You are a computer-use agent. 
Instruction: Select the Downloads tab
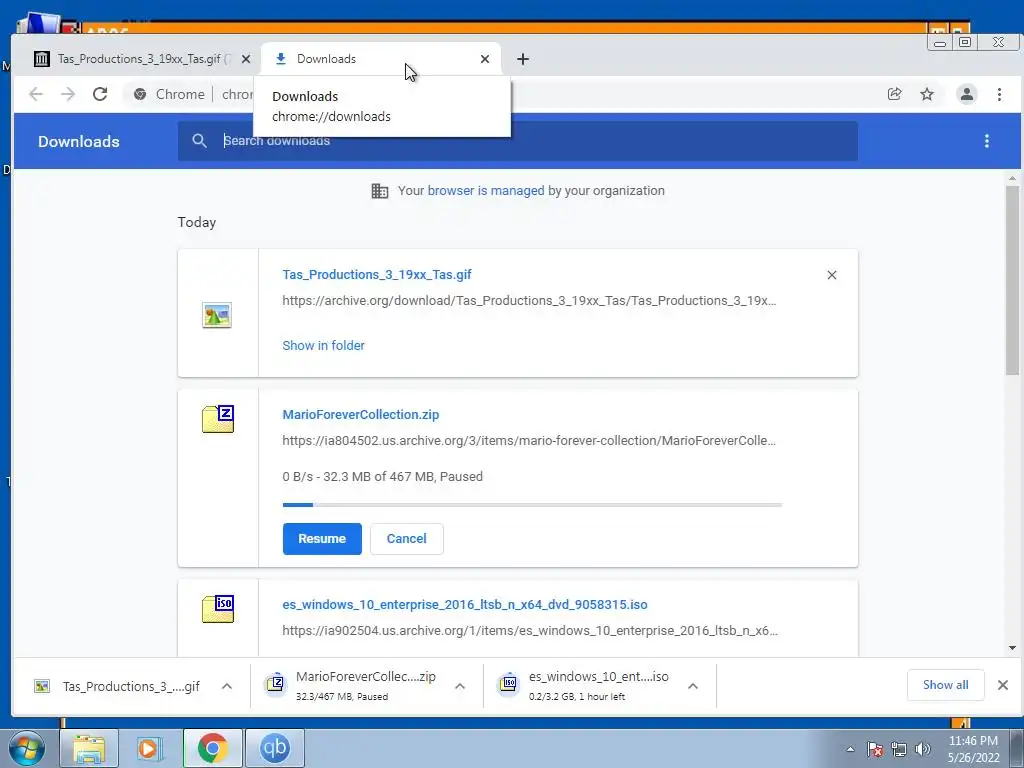click(x=381, y=59)
